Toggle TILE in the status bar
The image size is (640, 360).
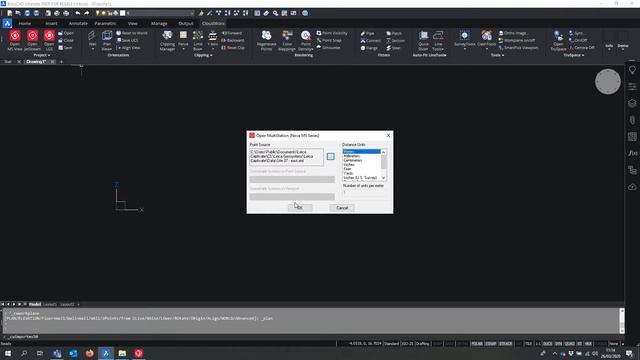pos(528,344)
